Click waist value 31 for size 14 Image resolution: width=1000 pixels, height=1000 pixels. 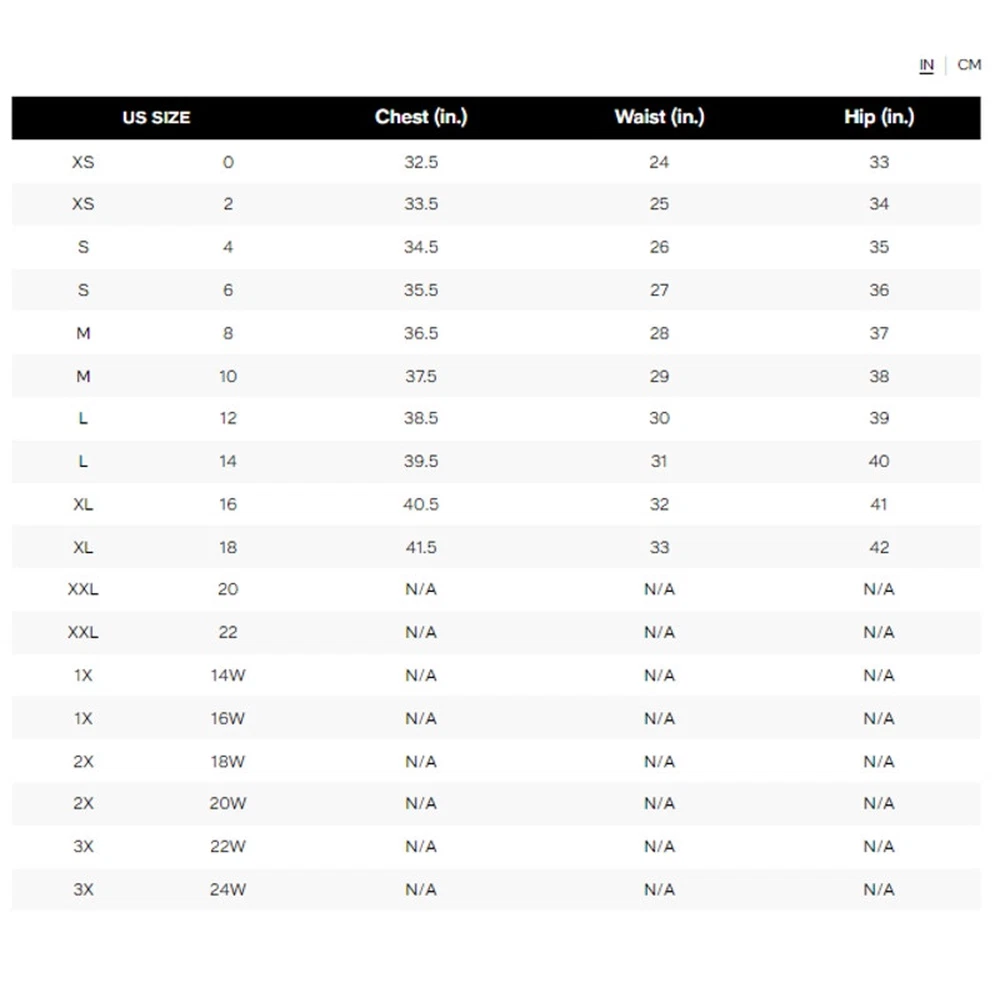(659, 461)
